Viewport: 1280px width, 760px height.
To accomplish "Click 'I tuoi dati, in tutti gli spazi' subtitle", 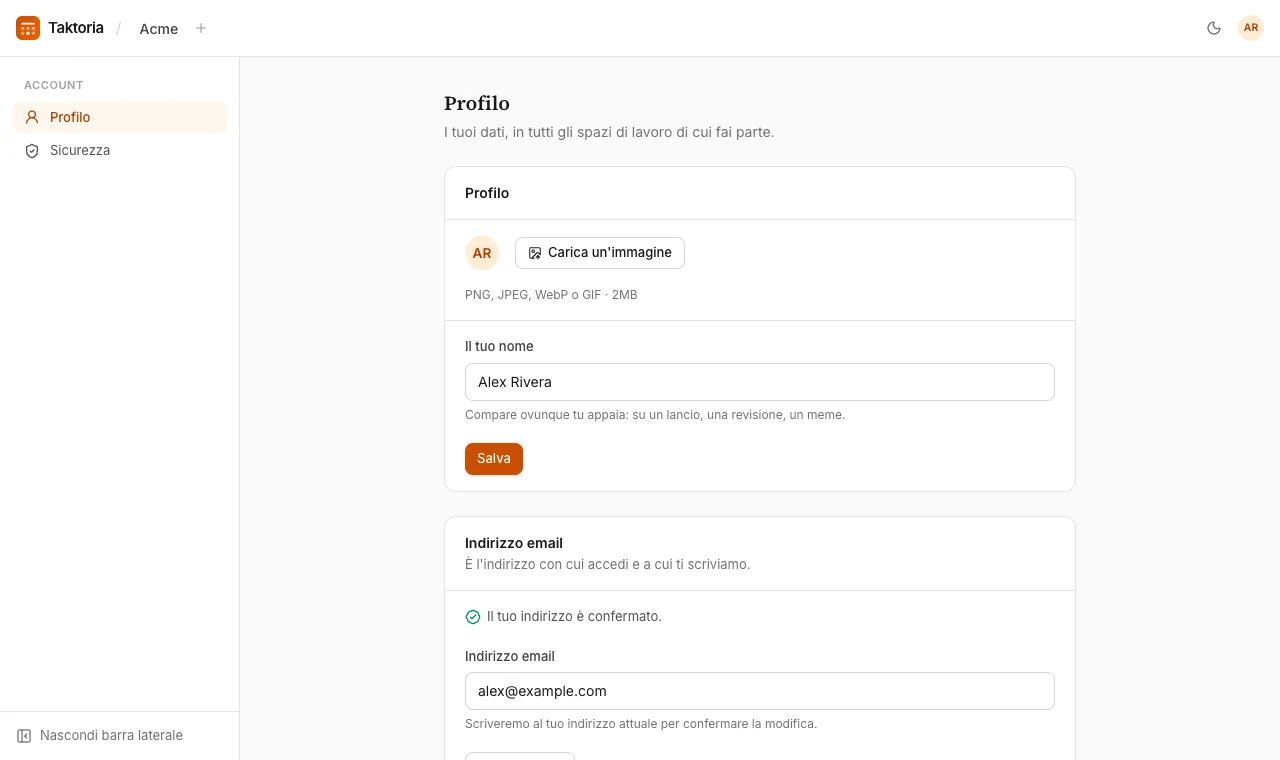I will click(609, 132).
